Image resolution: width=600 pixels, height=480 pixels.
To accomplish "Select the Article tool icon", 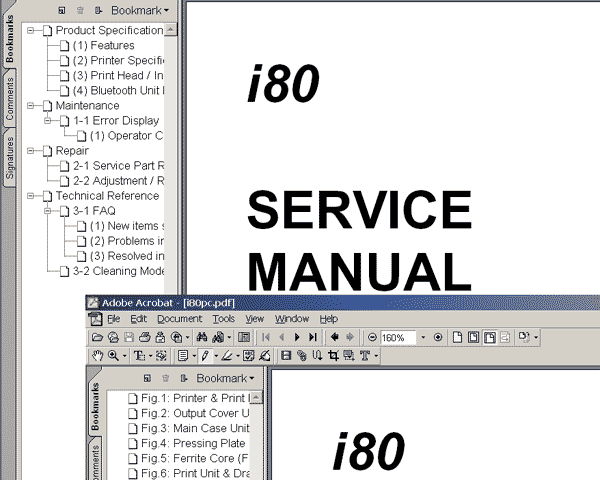I will coord(317,356).
